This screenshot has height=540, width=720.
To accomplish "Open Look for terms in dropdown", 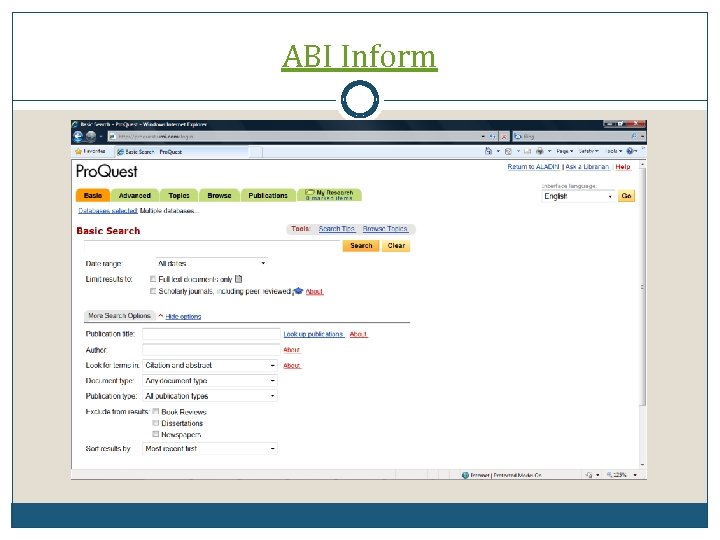I will 210,366.
